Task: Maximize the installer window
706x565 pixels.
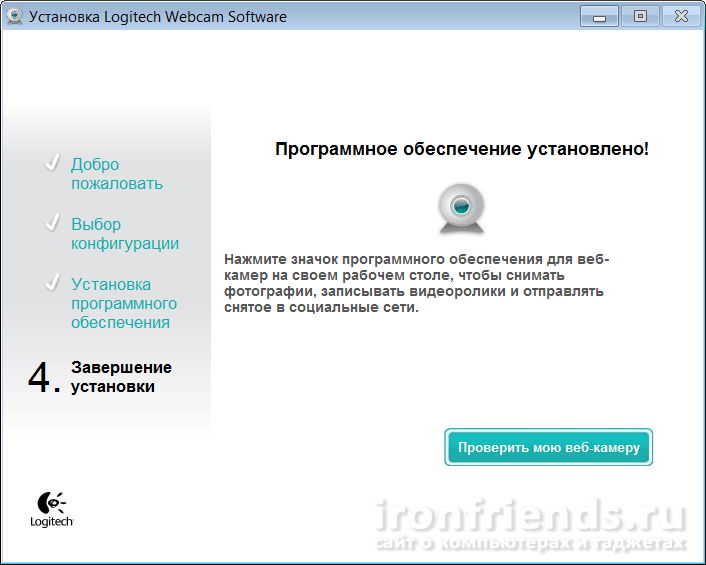Action: (640, 17)
